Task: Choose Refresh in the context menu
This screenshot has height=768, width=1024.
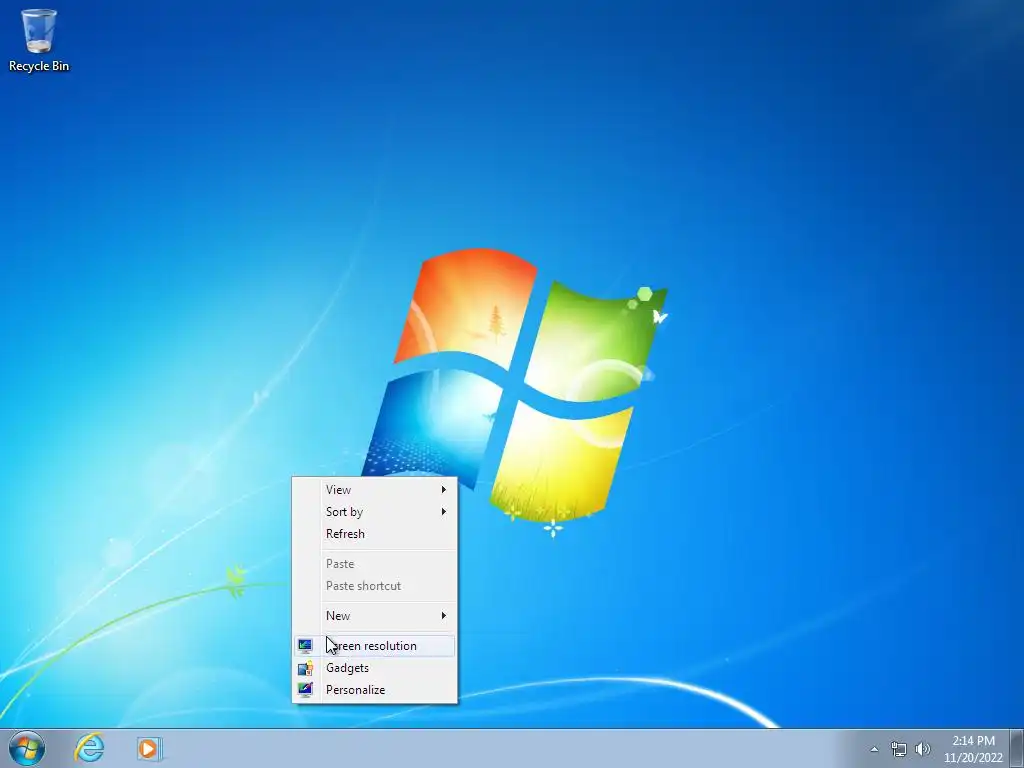Action: [x=374, y=534]
